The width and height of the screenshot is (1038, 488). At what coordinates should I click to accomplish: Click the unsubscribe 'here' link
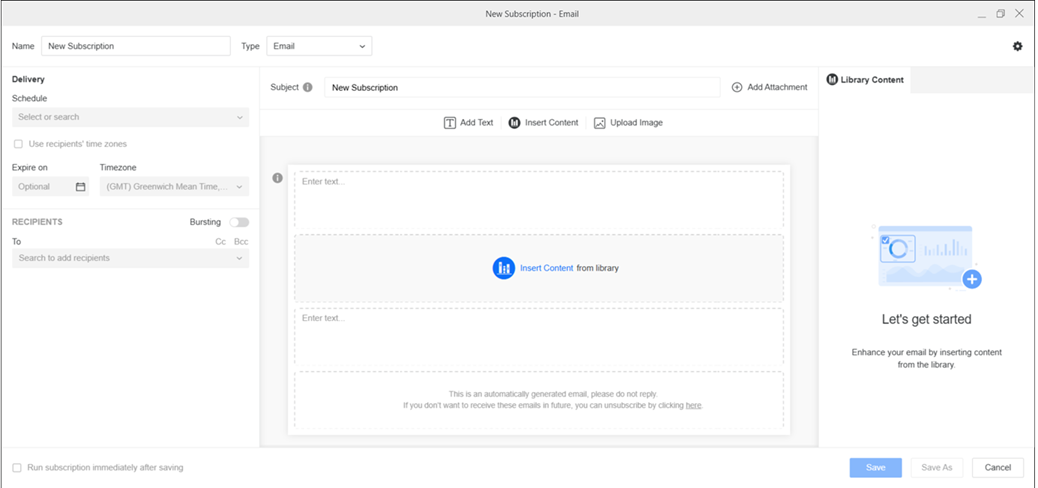693,406
